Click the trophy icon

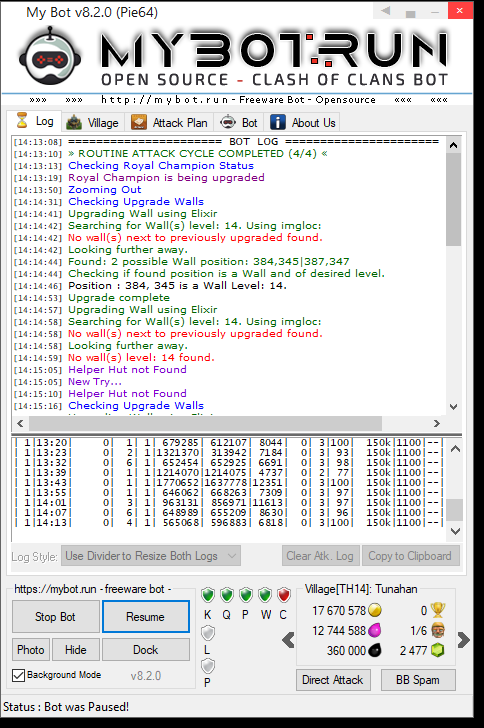[438, 610]
